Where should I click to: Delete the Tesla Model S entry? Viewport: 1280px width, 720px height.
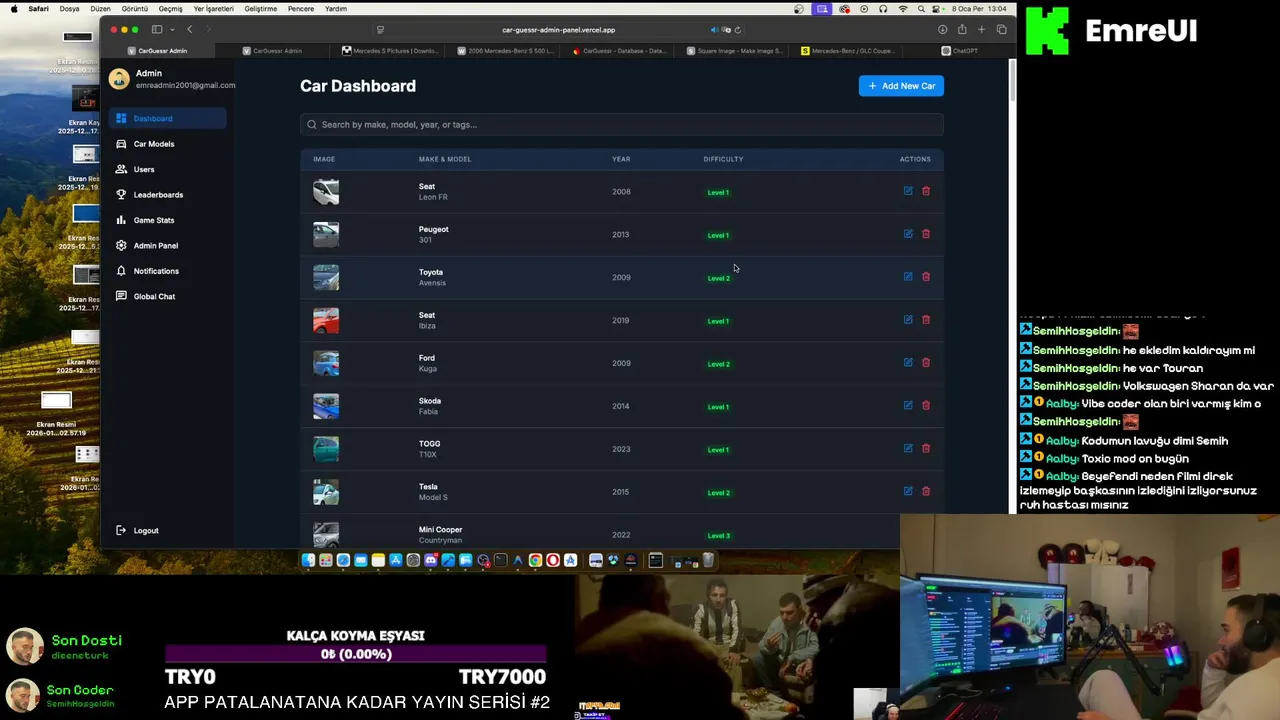click(x=926, y=491)
